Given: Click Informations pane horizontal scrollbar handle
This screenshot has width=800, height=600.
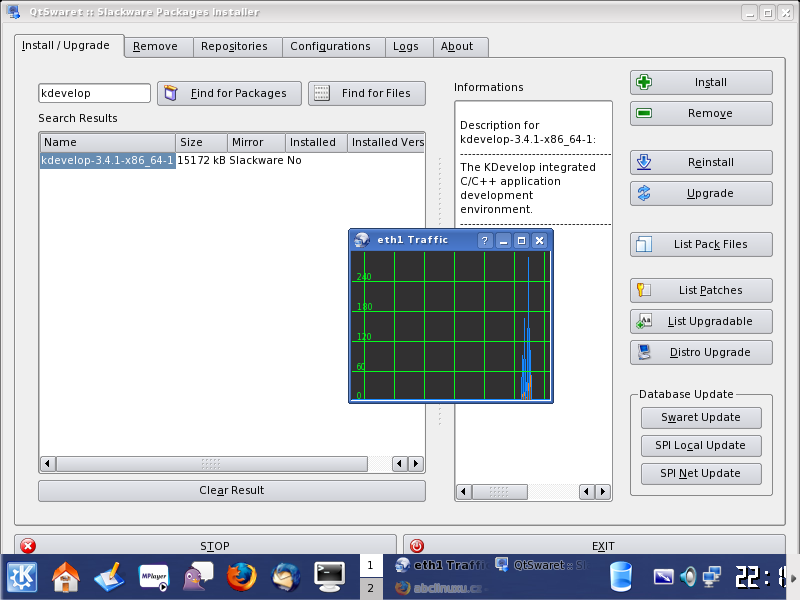Looking at the screenshot, I should (499, 492).
